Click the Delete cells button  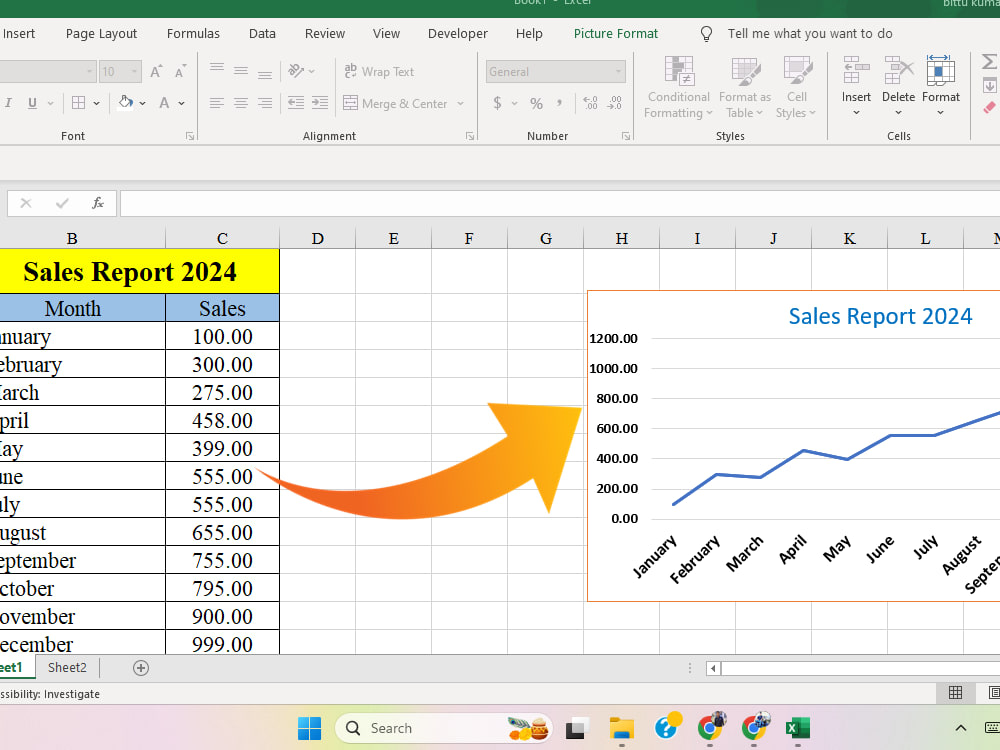click(x=898, y=87)
